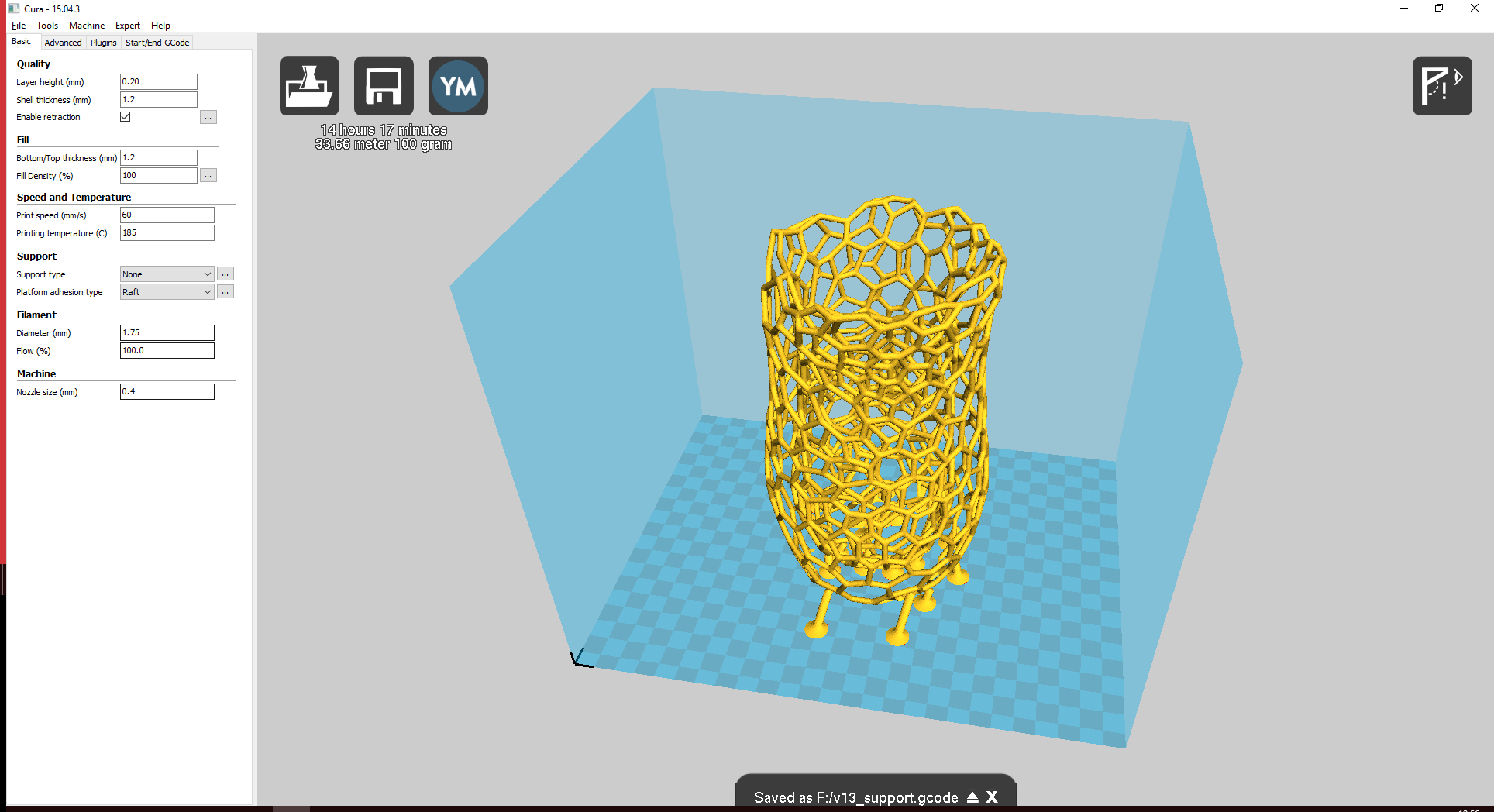Click the Shell thickness input field
1494x812 pixels.
pyautogui.click(x=159, y=99)
